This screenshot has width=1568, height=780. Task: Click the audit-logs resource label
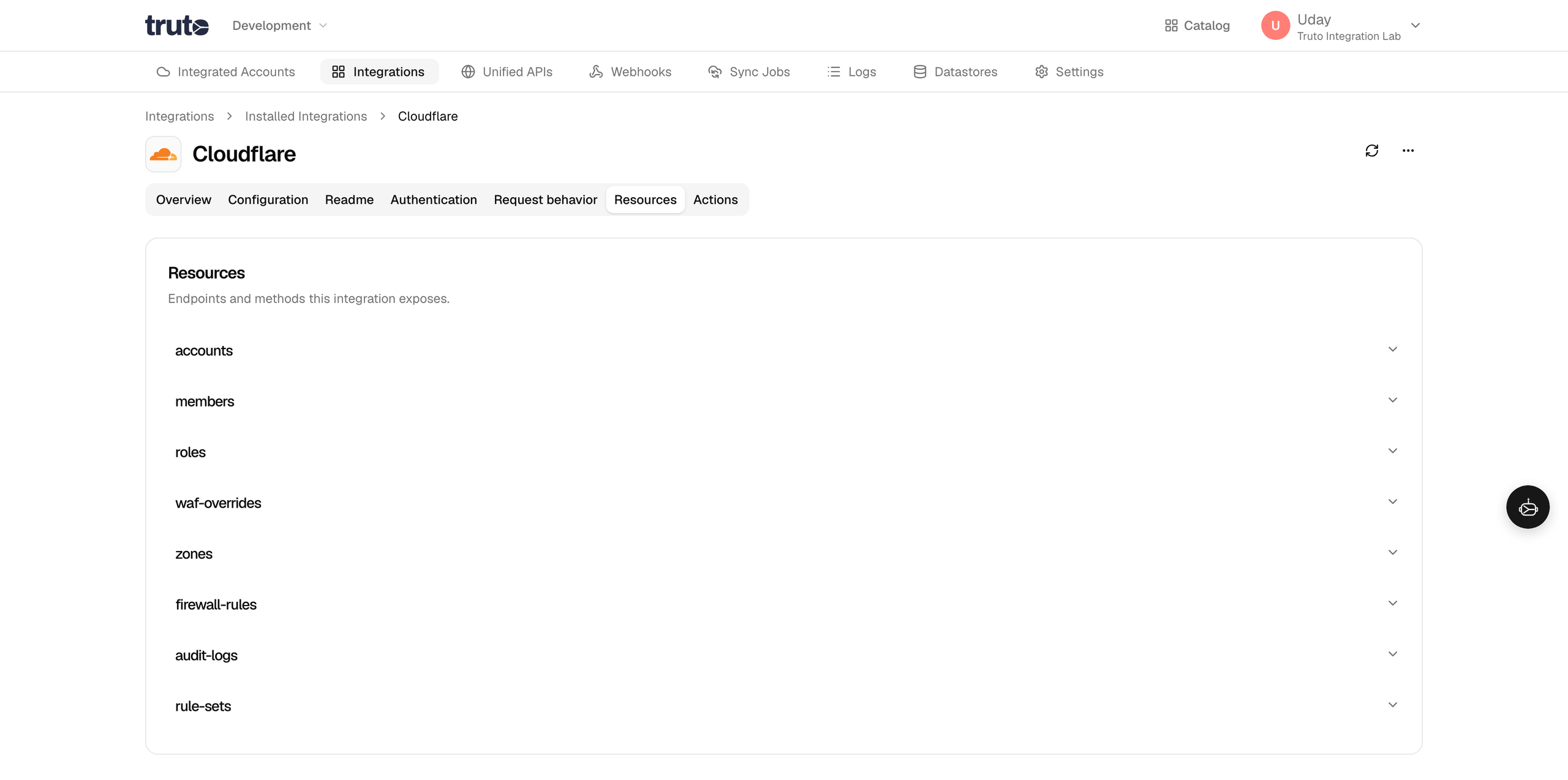point(206,656)
